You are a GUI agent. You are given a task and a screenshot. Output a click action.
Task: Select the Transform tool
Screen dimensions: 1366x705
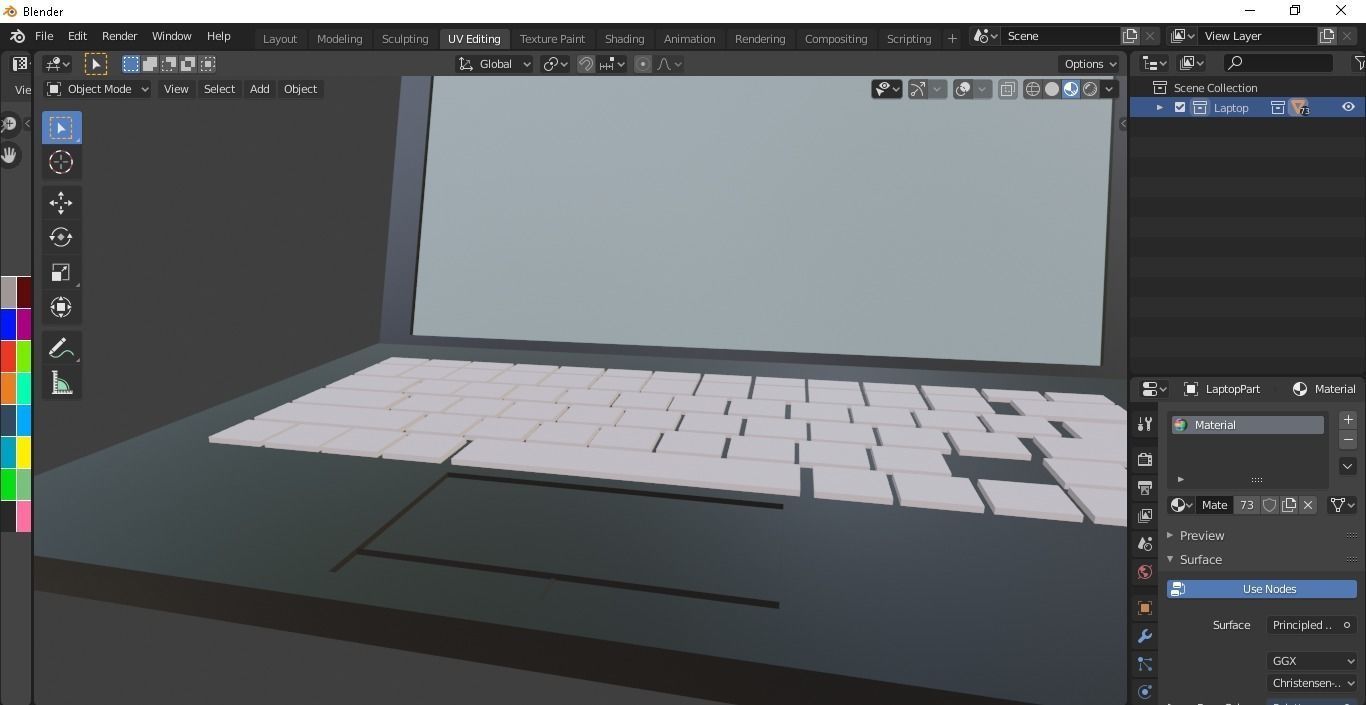[x=61, y=308]
